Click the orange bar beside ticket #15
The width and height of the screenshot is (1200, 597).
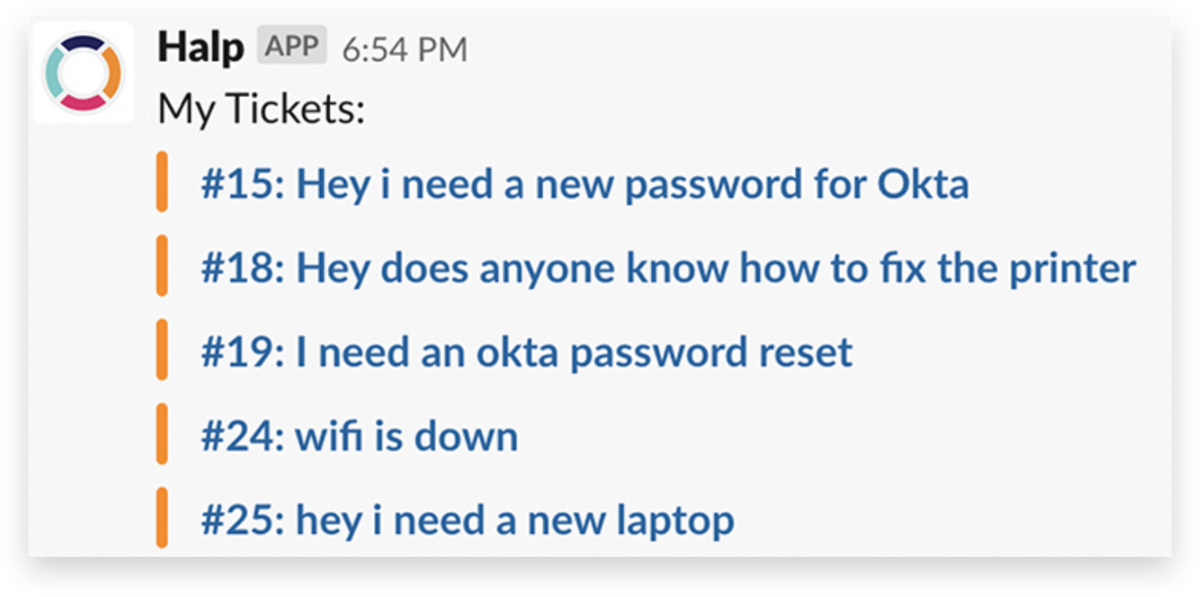coord(162,181)
